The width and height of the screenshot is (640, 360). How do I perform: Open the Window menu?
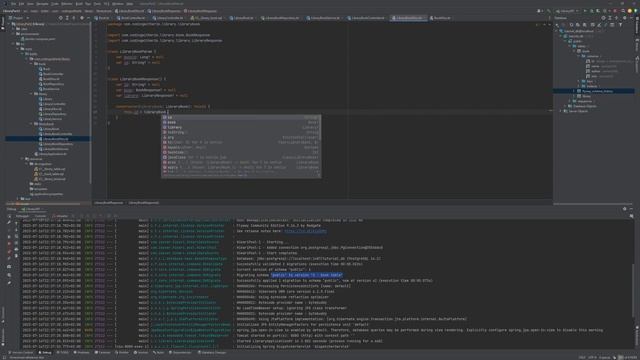coord(118,4)
